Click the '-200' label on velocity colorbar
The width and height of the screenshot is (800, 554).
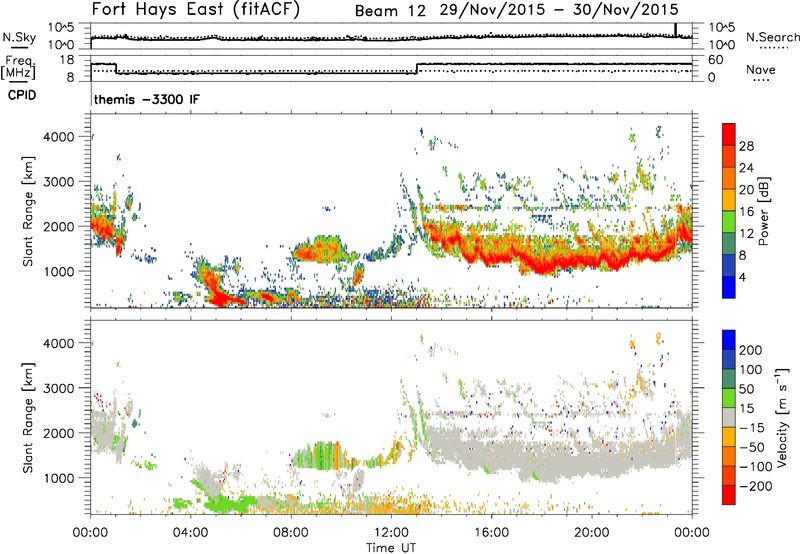755,486
